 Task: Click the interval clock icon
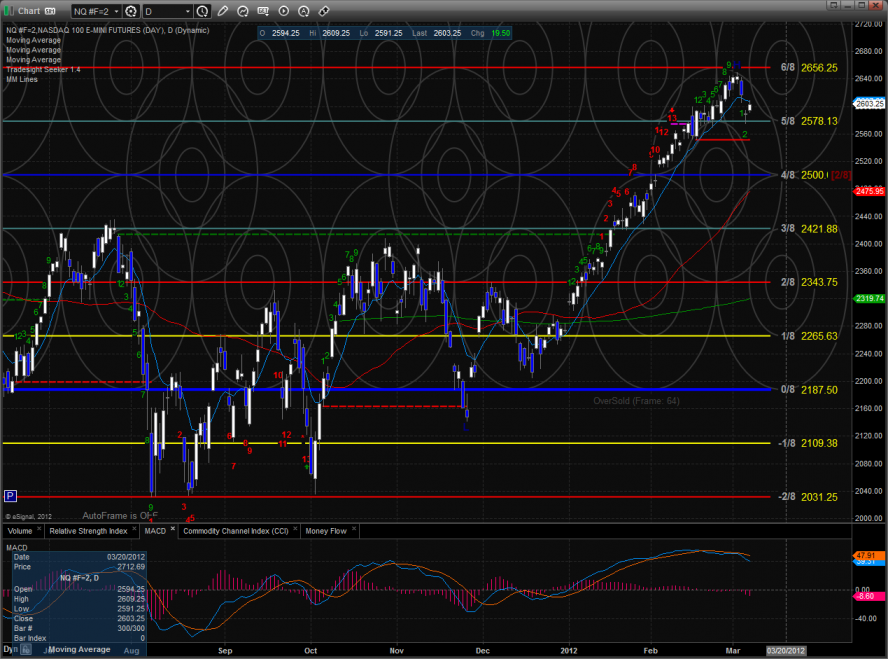pos(203,11)
